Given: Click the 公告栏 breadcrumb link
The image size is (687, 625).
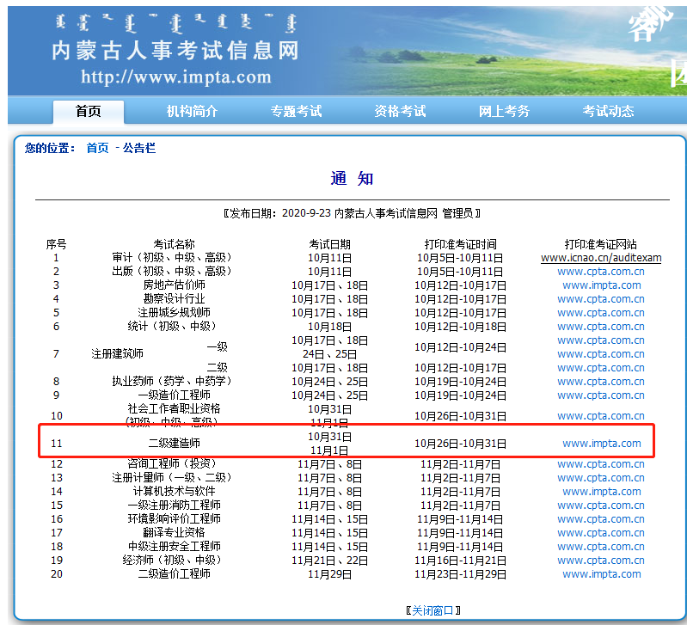Looking at the screenshot, I should [x=139, y=148].
